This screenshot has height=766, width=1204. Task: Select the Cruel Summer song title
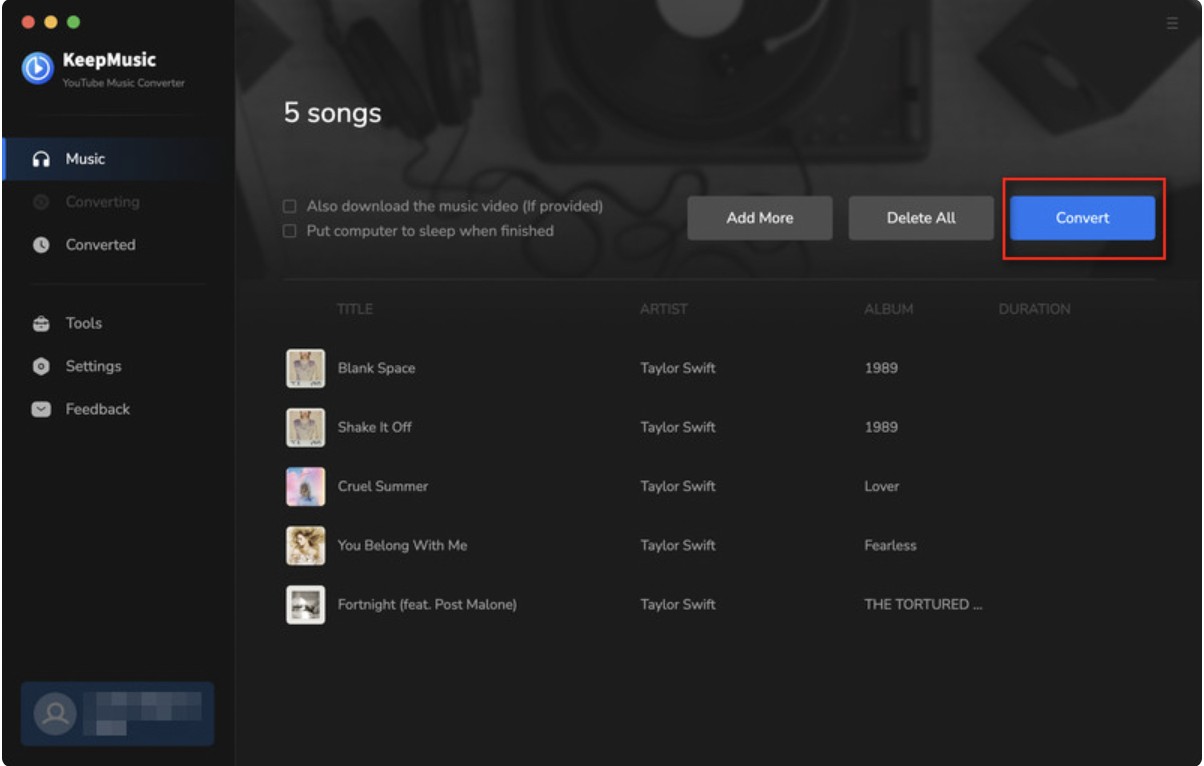(x=383, y=486)
